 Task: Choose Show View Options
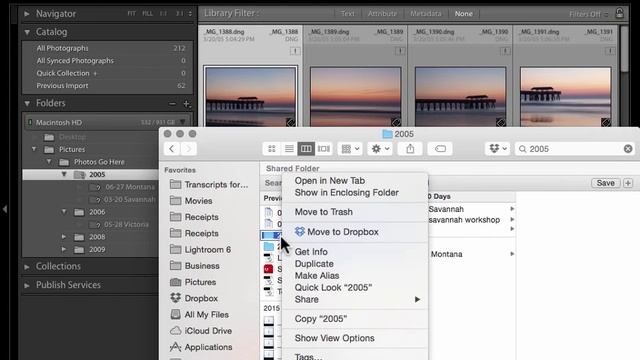(x=334, y=338)
